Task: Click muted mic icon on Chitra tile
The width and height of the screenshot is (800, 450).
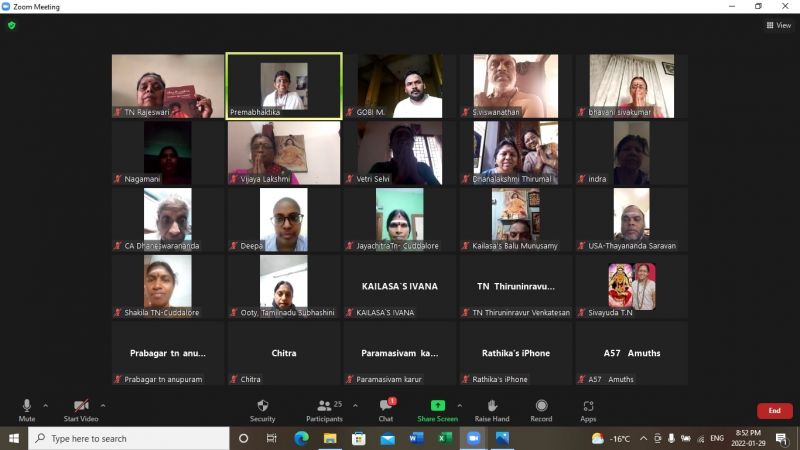Action: click(x=234, y=380)
